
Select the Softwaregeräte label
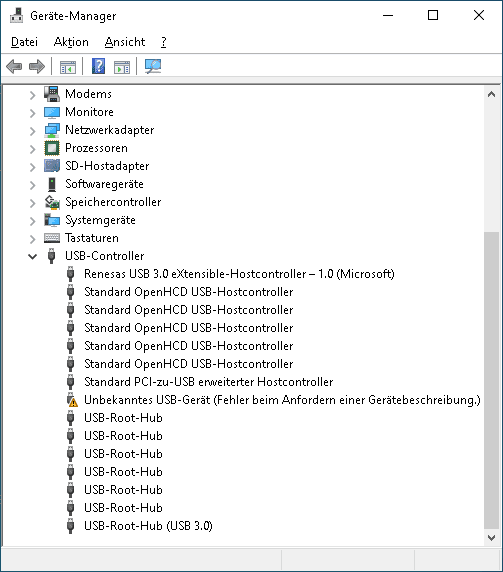(104, 184)
